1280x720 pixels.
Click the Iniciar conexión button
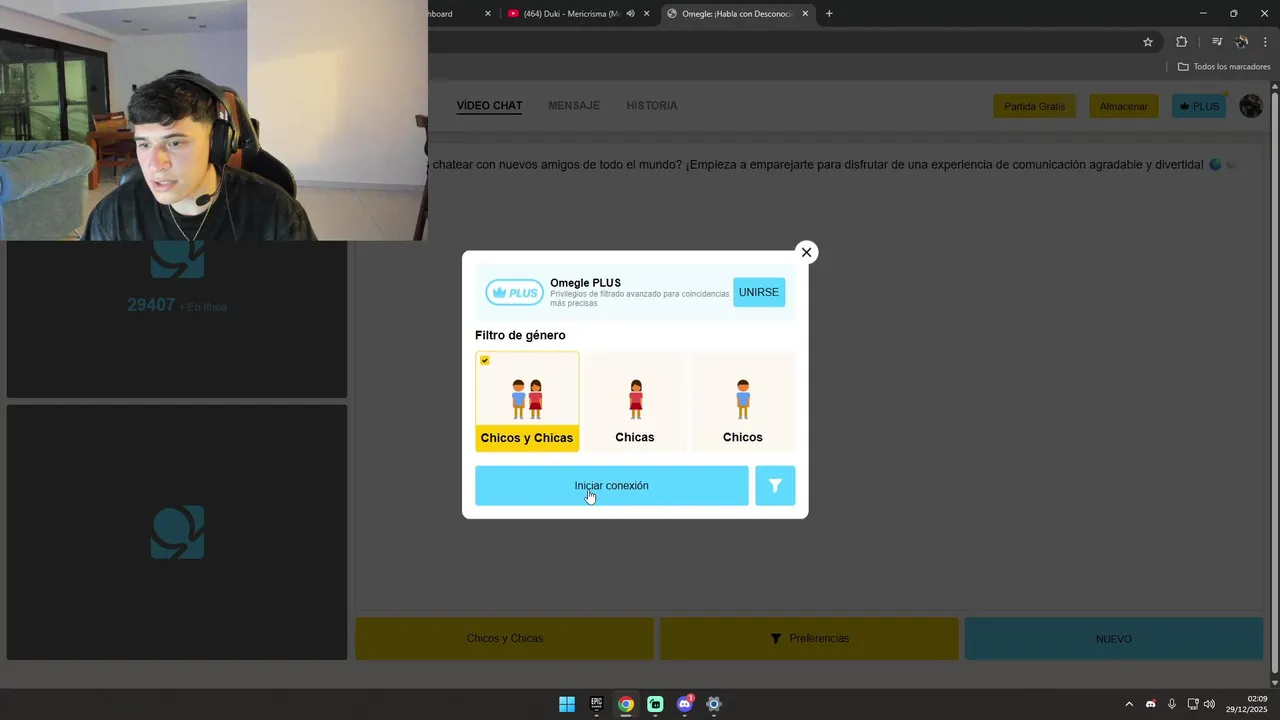611,486
